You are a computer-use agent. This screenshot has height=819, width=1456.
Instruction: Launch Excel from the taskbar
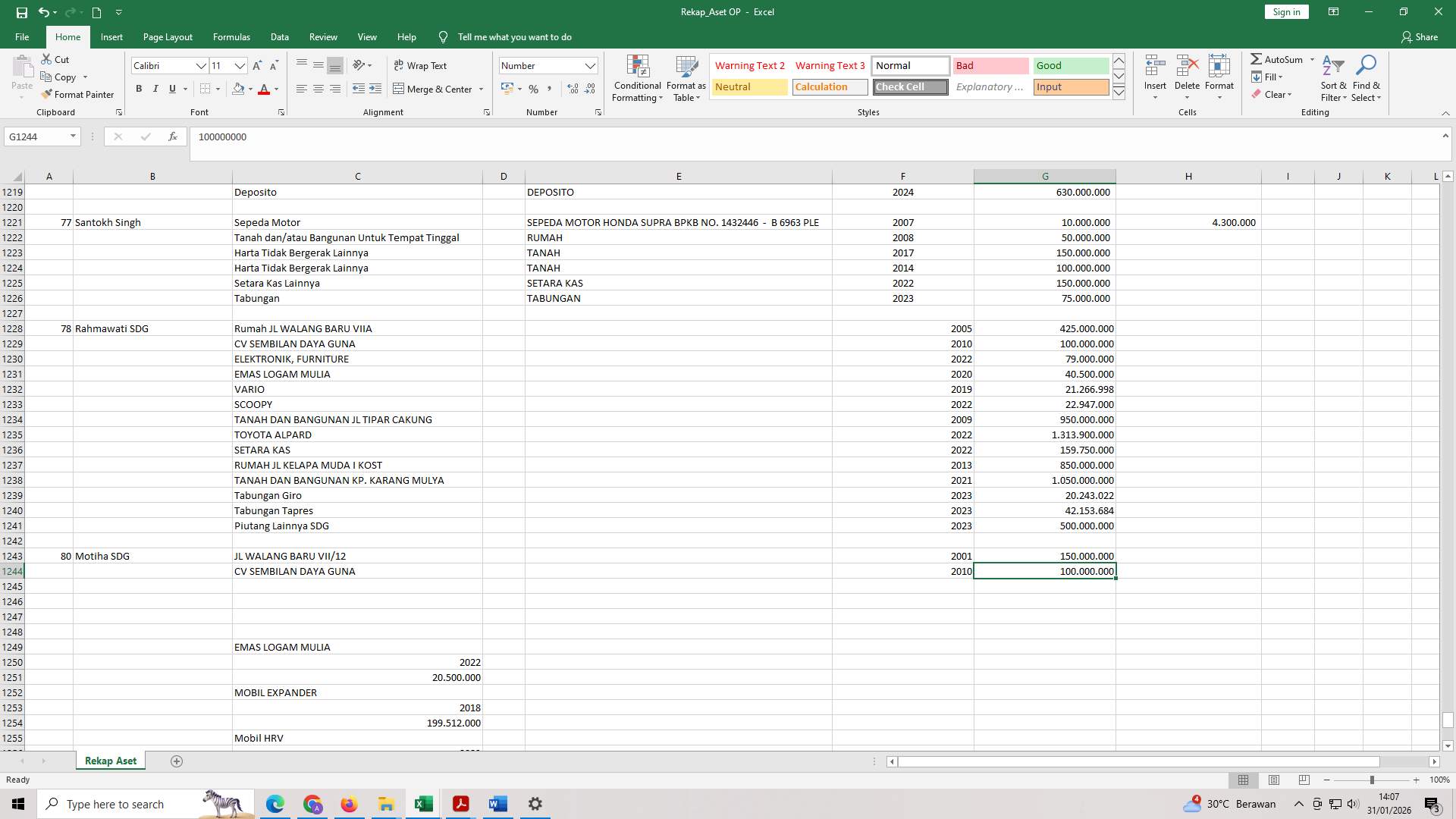tap(422, 803)
